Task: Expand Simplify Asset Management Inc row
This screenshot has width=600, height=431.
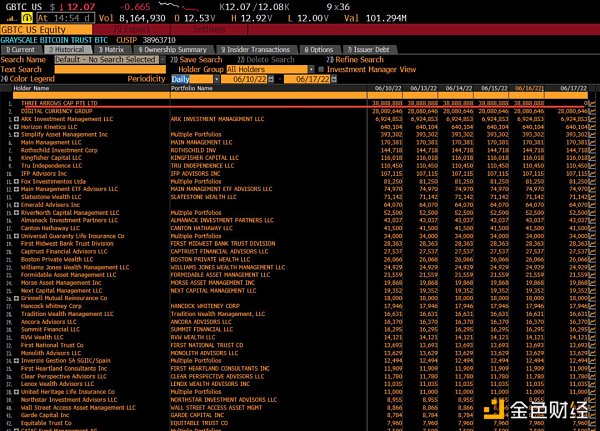Action: click(16, 135)
